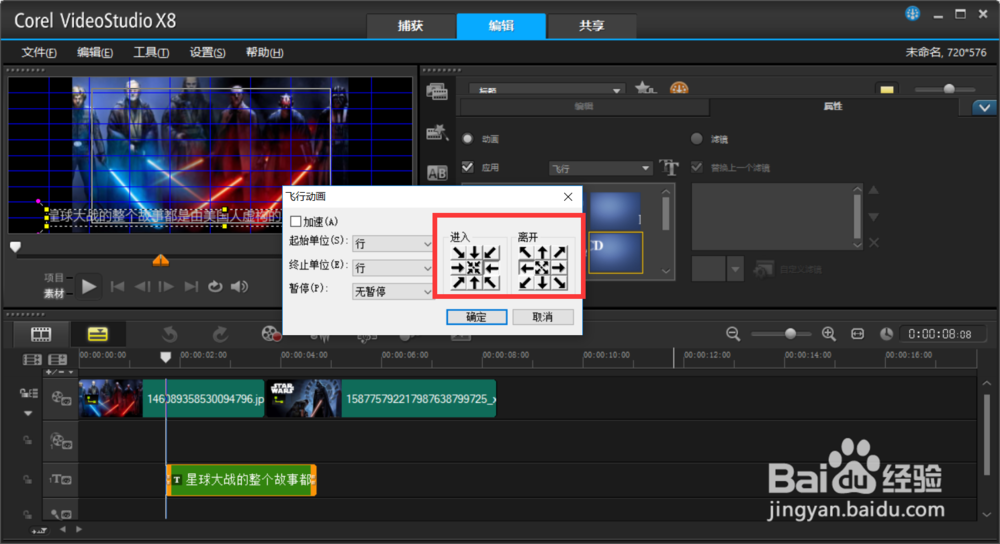Select the enter-from-right left arrow under 进入
The image size is (1000, 544).
[490, 268]
